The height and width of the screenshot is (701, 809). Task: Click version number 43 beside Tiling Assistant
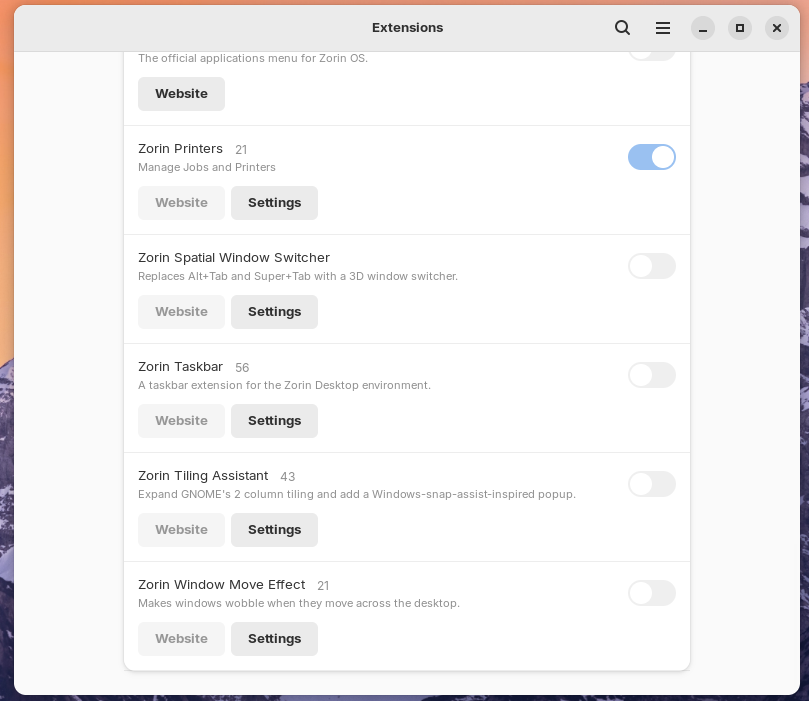tap(287, 477)
